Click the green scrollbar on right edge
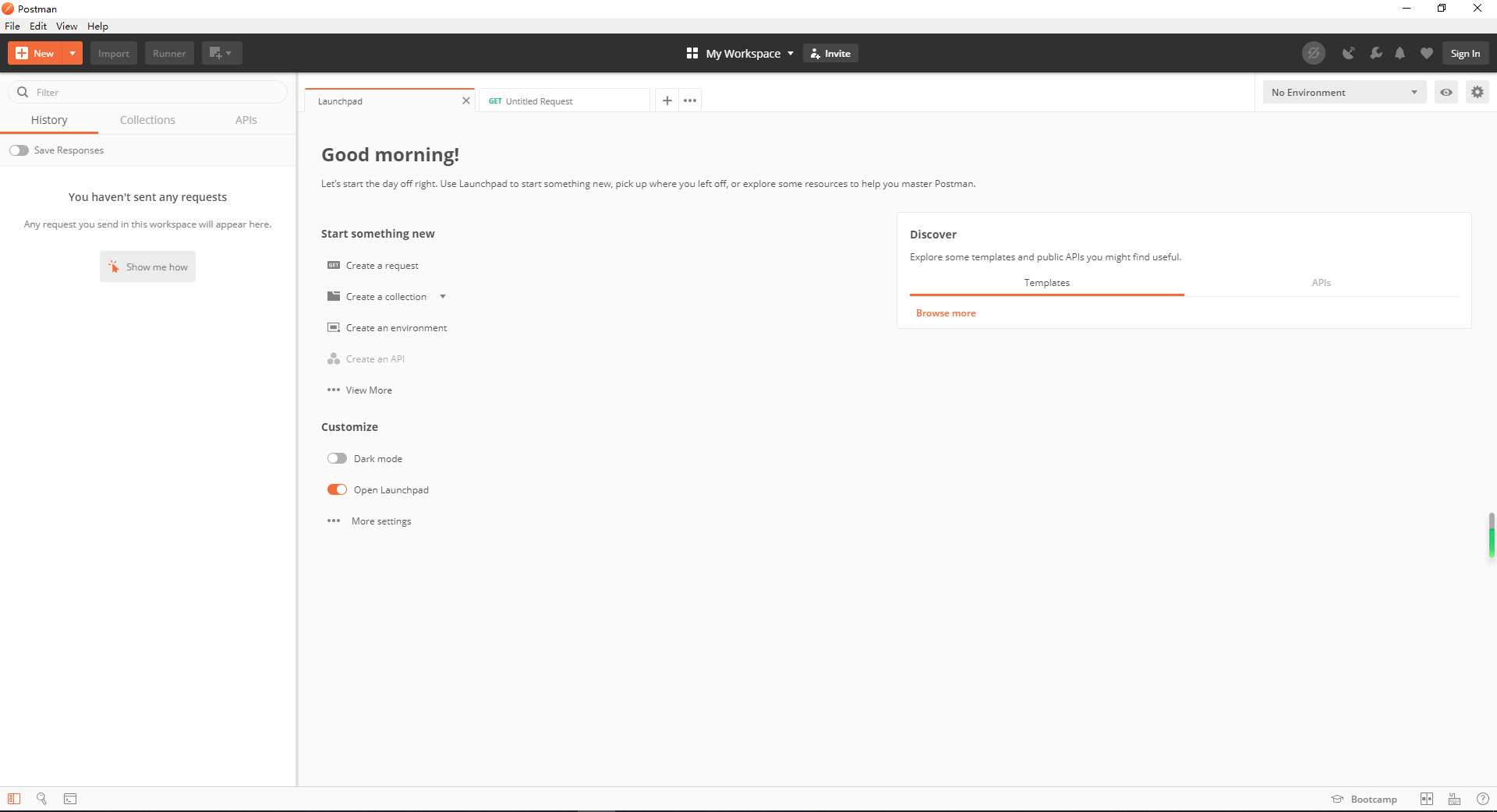1497x812 pixels. click(1492, 536)
